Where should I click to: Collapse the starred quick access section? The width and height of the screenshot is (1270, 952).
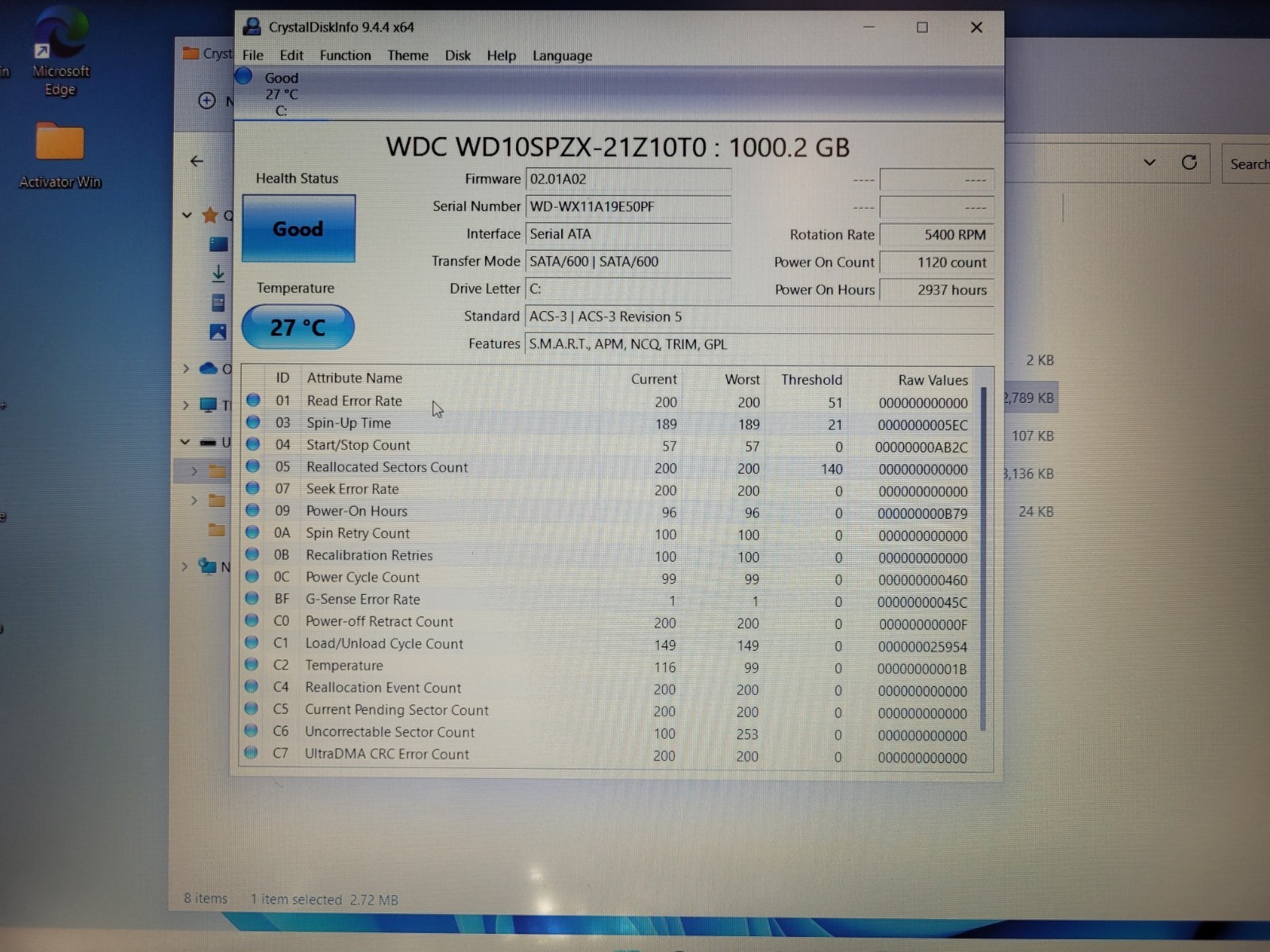187,215
